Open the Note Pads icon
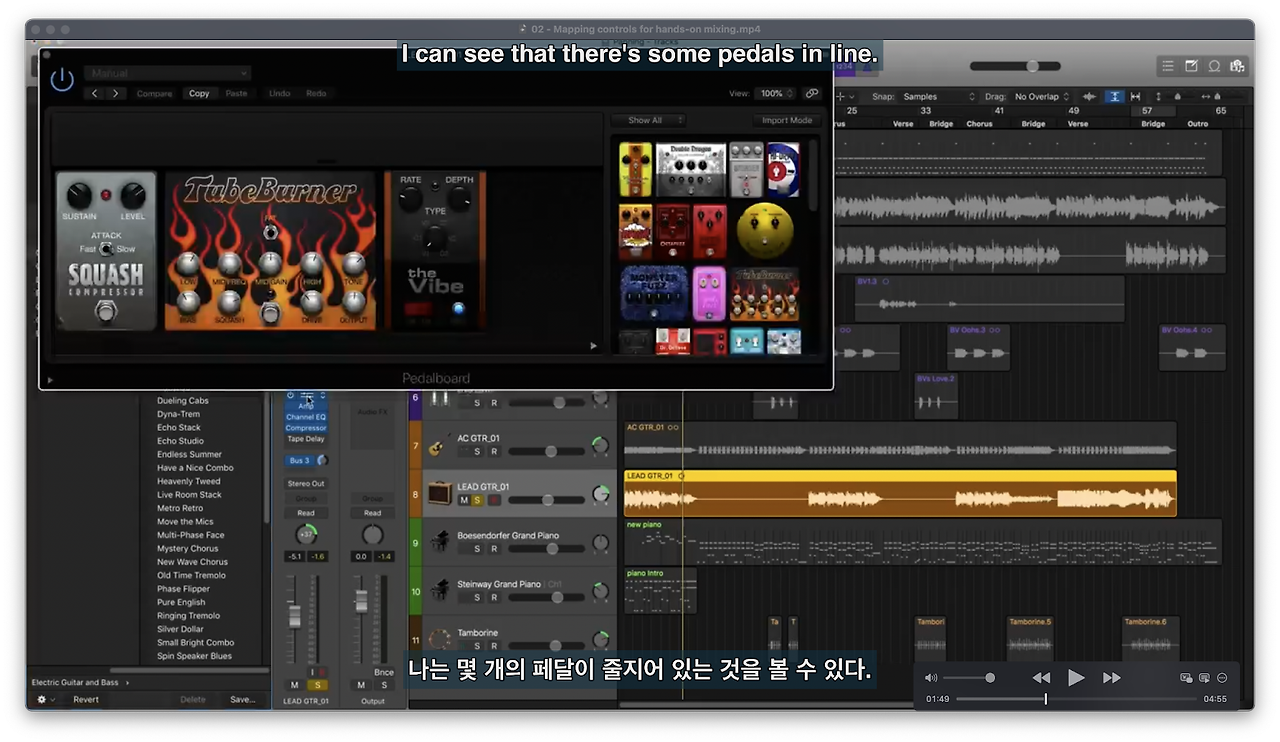This screenshot has height=742, width=1280. (x=1191, y=66)
